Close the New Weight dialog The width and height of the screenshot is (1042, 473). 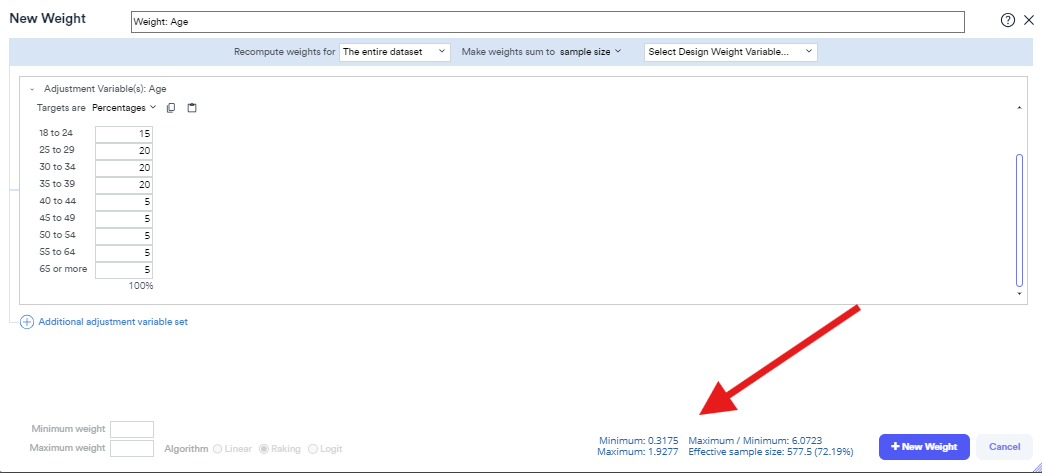tap(1028, 20)
